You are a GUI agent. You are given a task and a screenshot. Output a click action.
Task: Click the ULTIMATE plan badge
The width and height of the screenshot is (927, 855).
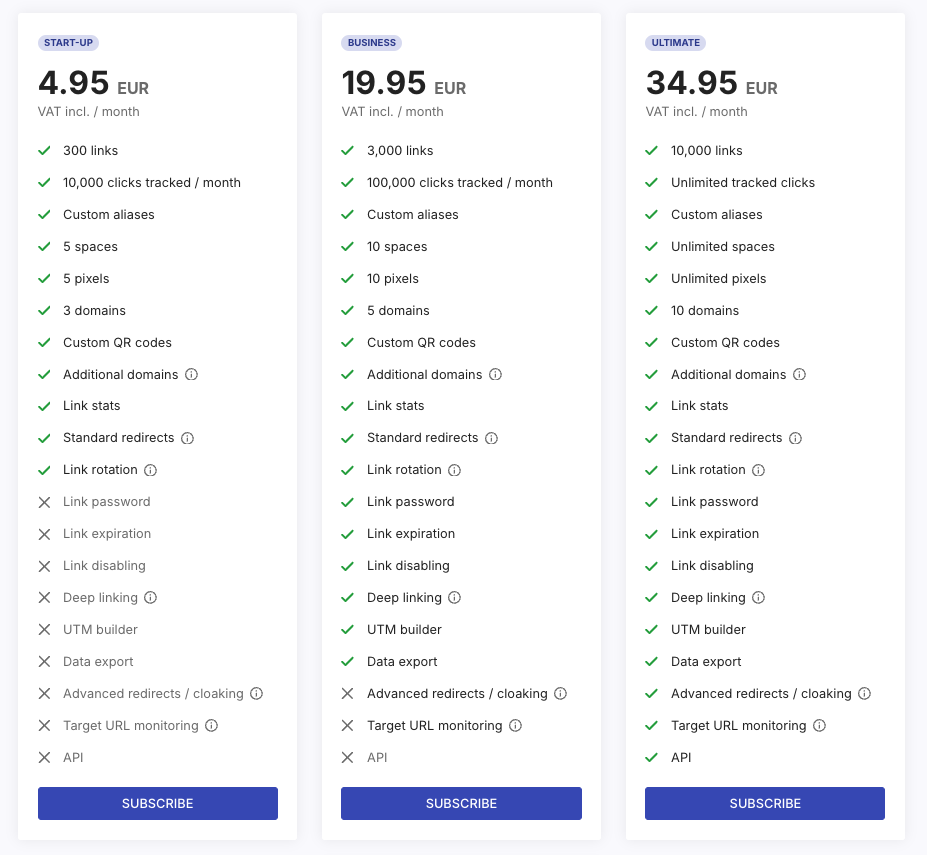(x=676, y=43)
